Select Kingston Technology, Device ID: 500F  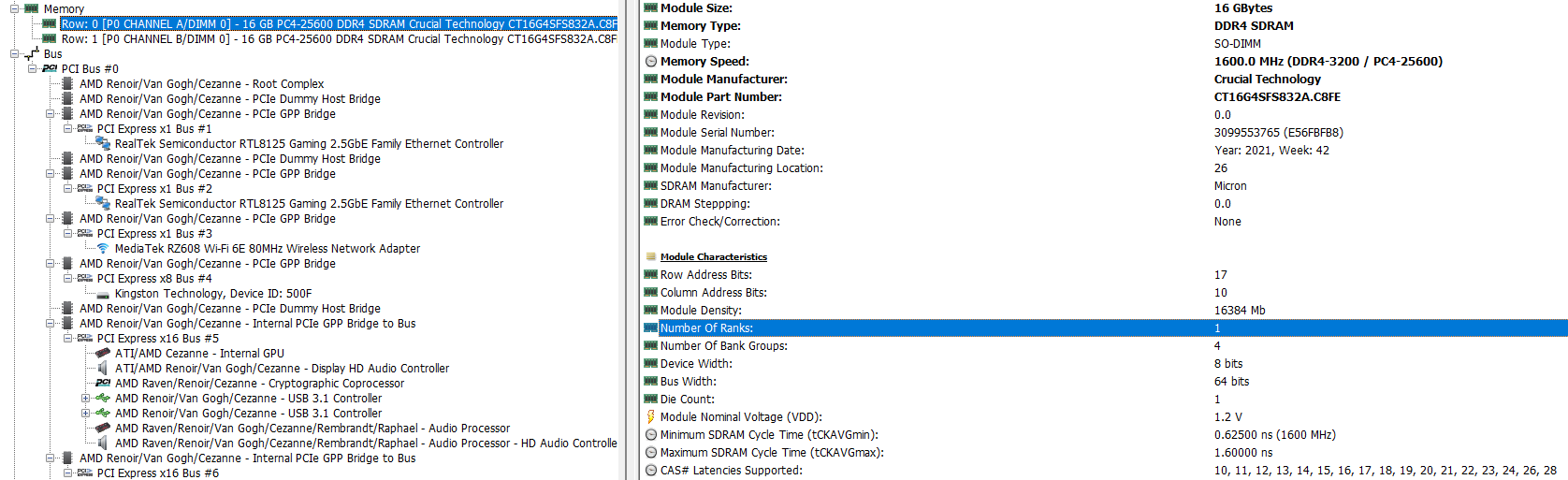point(213,294)
